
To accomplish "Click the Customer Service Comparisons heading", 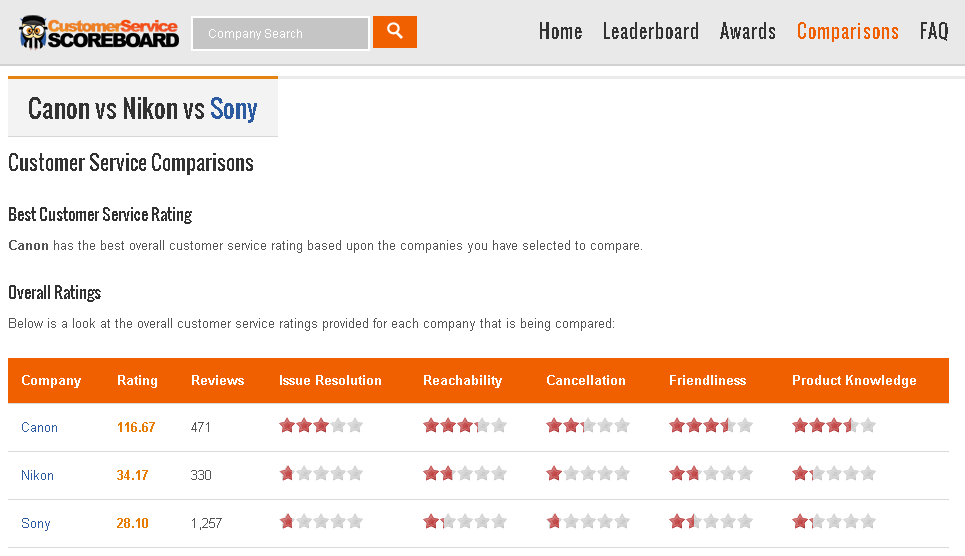I will (130, 163).
